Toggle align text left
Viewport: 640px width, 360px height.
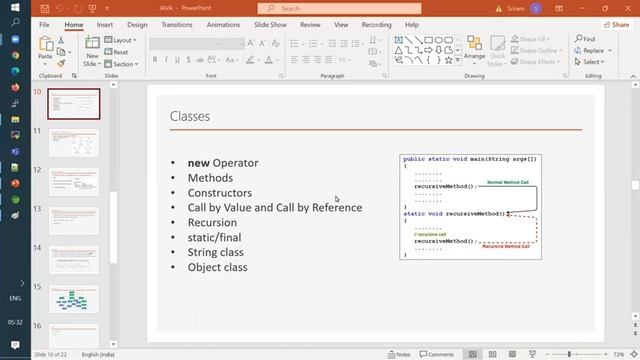[294, 60]
